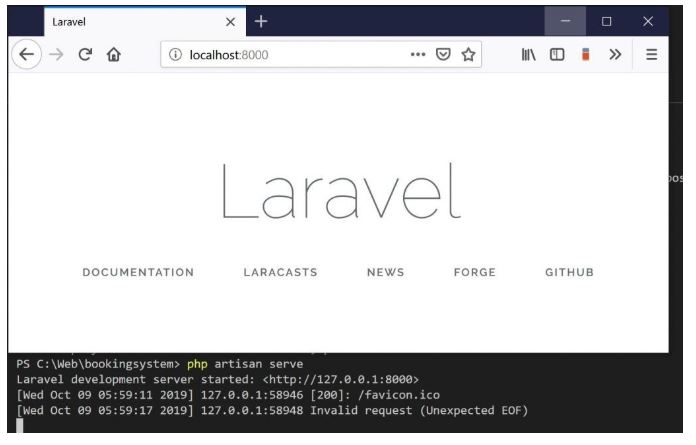Open the LARACASTS link

(281, 272)
